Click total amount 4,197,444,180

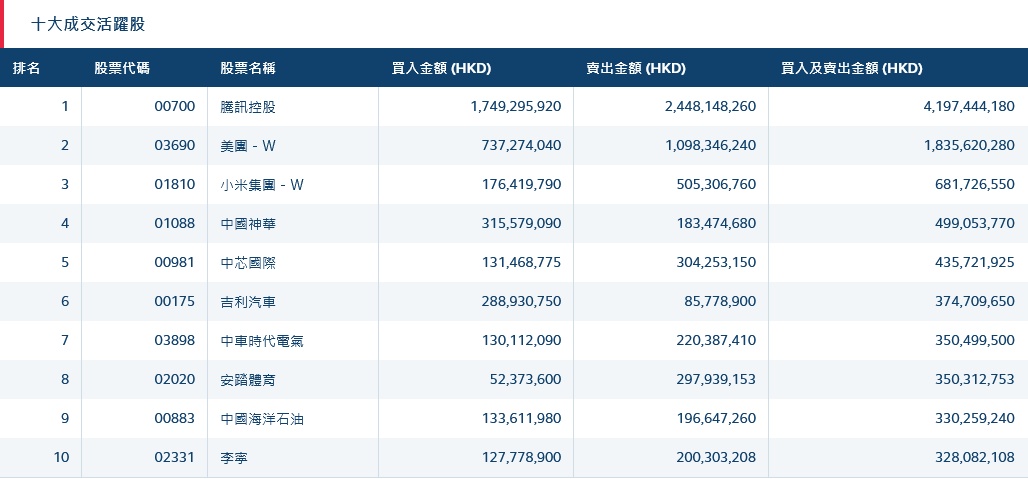point(970,106)
